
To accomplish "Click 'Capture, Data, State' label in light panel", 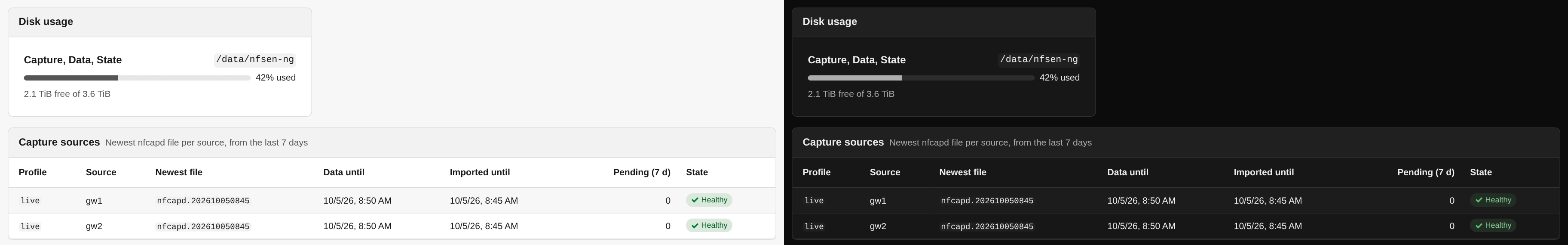I will click(x=73, y=60).
